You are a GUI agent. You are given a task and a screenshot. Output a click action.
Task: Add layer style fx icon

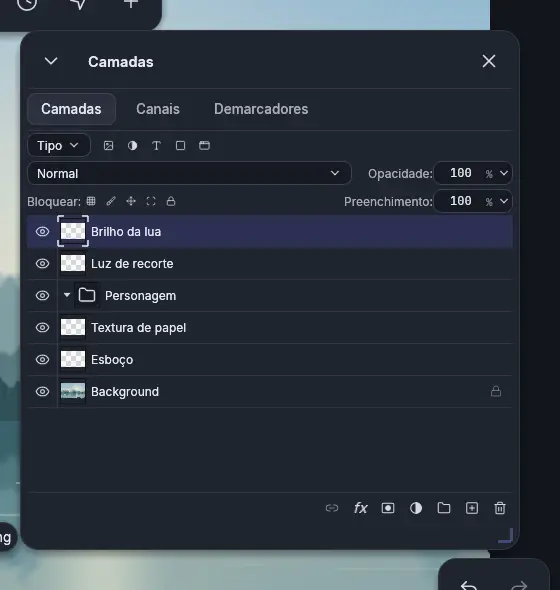click(x=360, y=508)
